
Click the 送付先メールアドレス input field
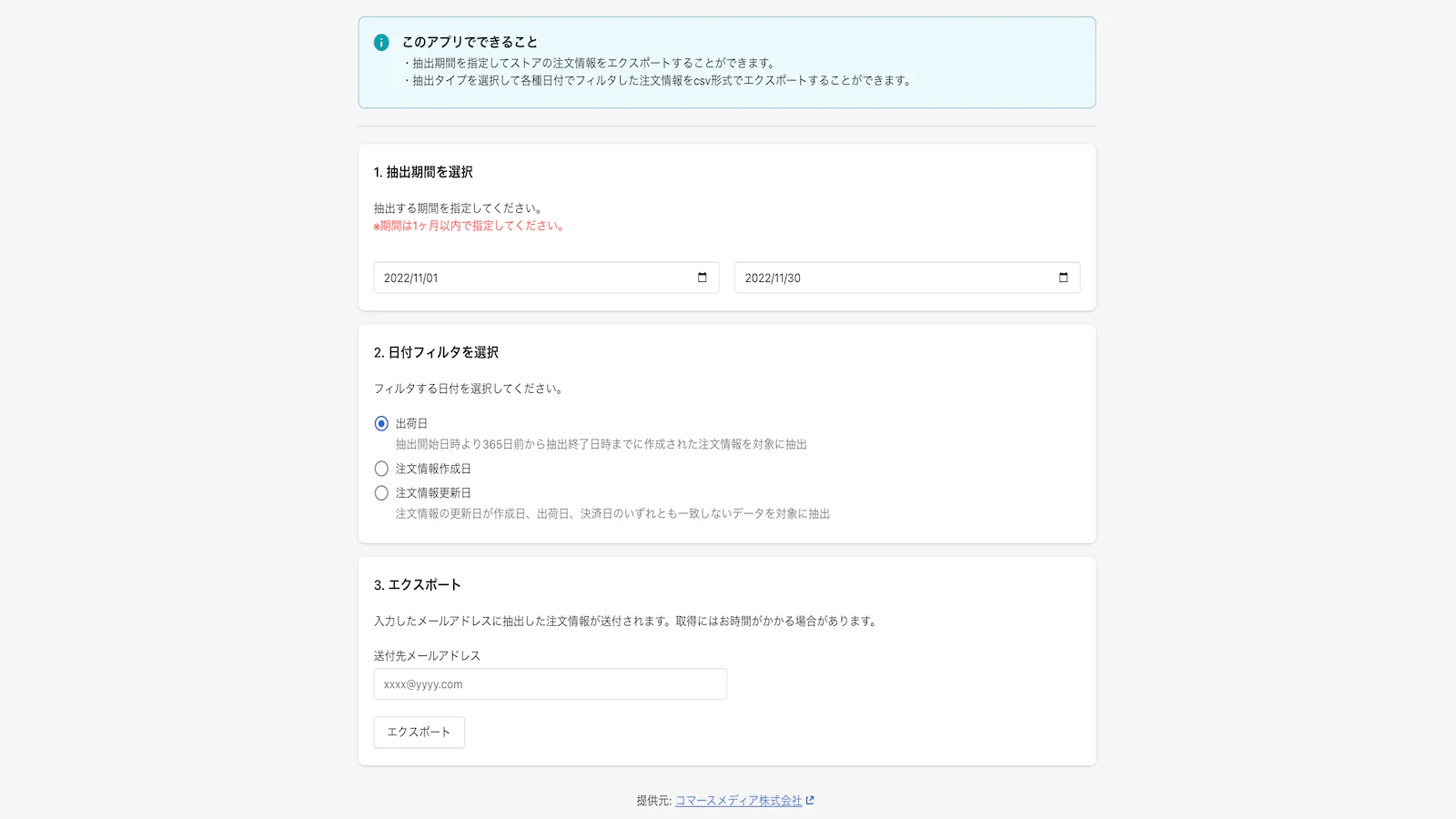[x=550, y=684]
